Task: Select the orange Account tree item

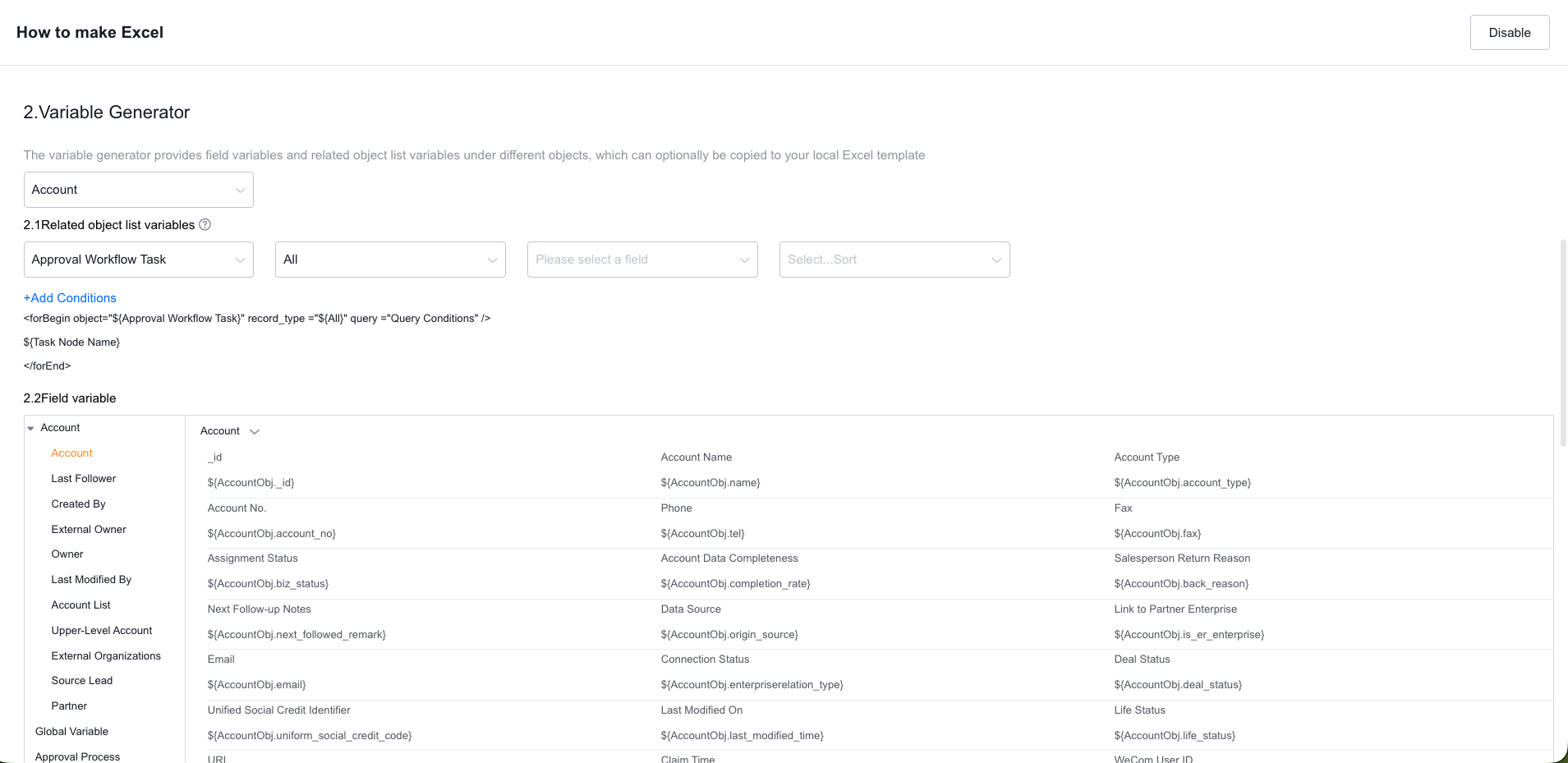Action: [72, 453]
